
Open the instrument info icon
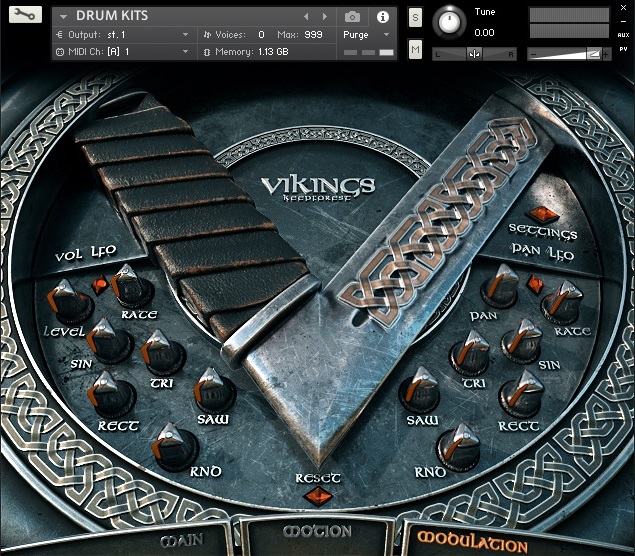coord(382,17)
